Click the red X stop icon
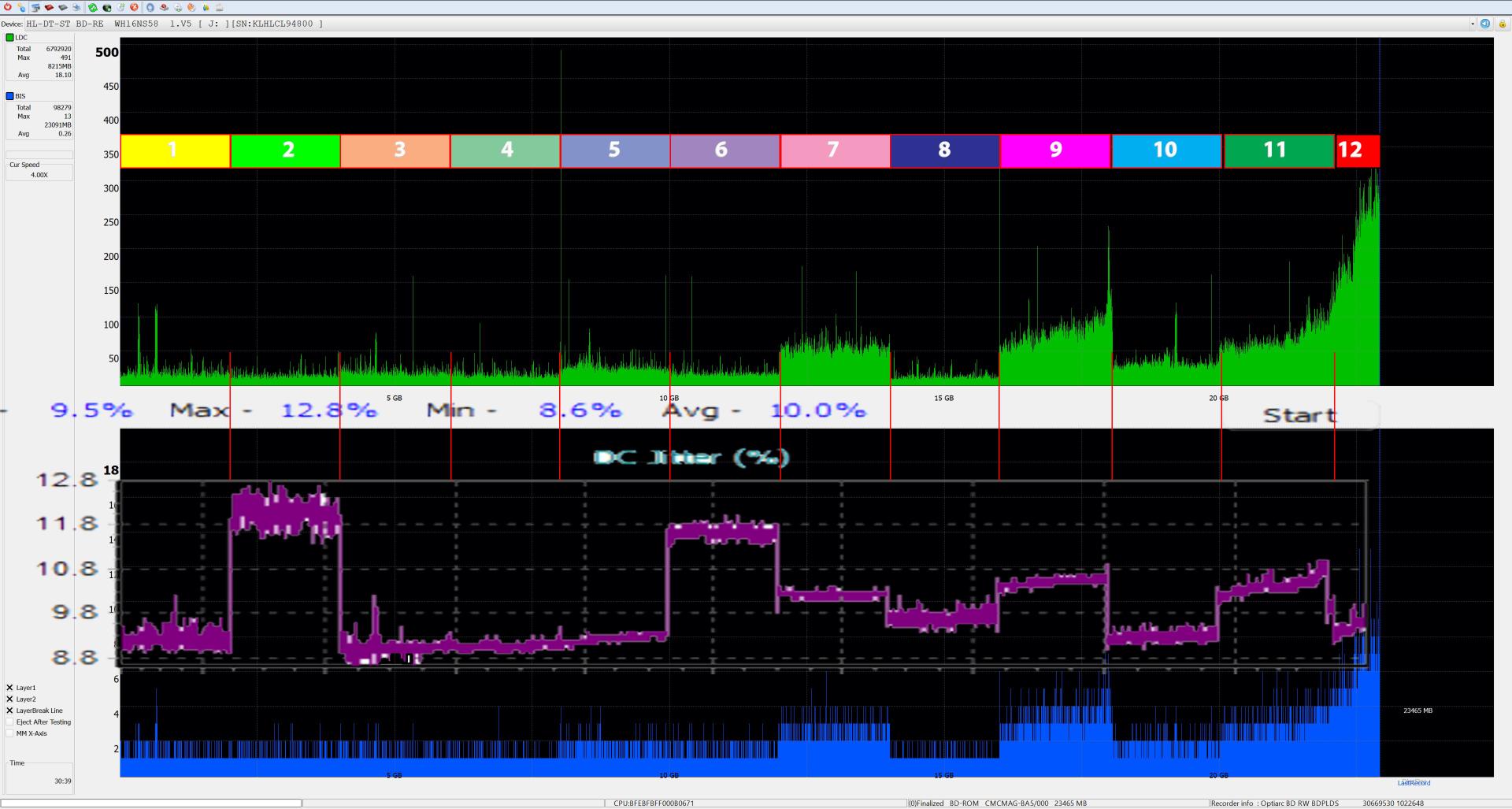Screen dimensions: 1512x809 pyautogui.click(x=134, y=7)
